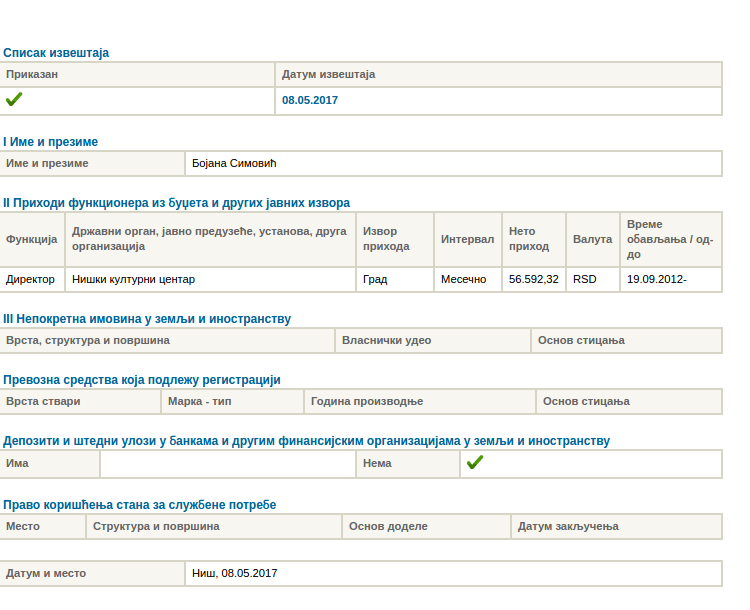Click the Списак извештаја heading
Viewport: 750px width, 610px height.
click(56, 52)
